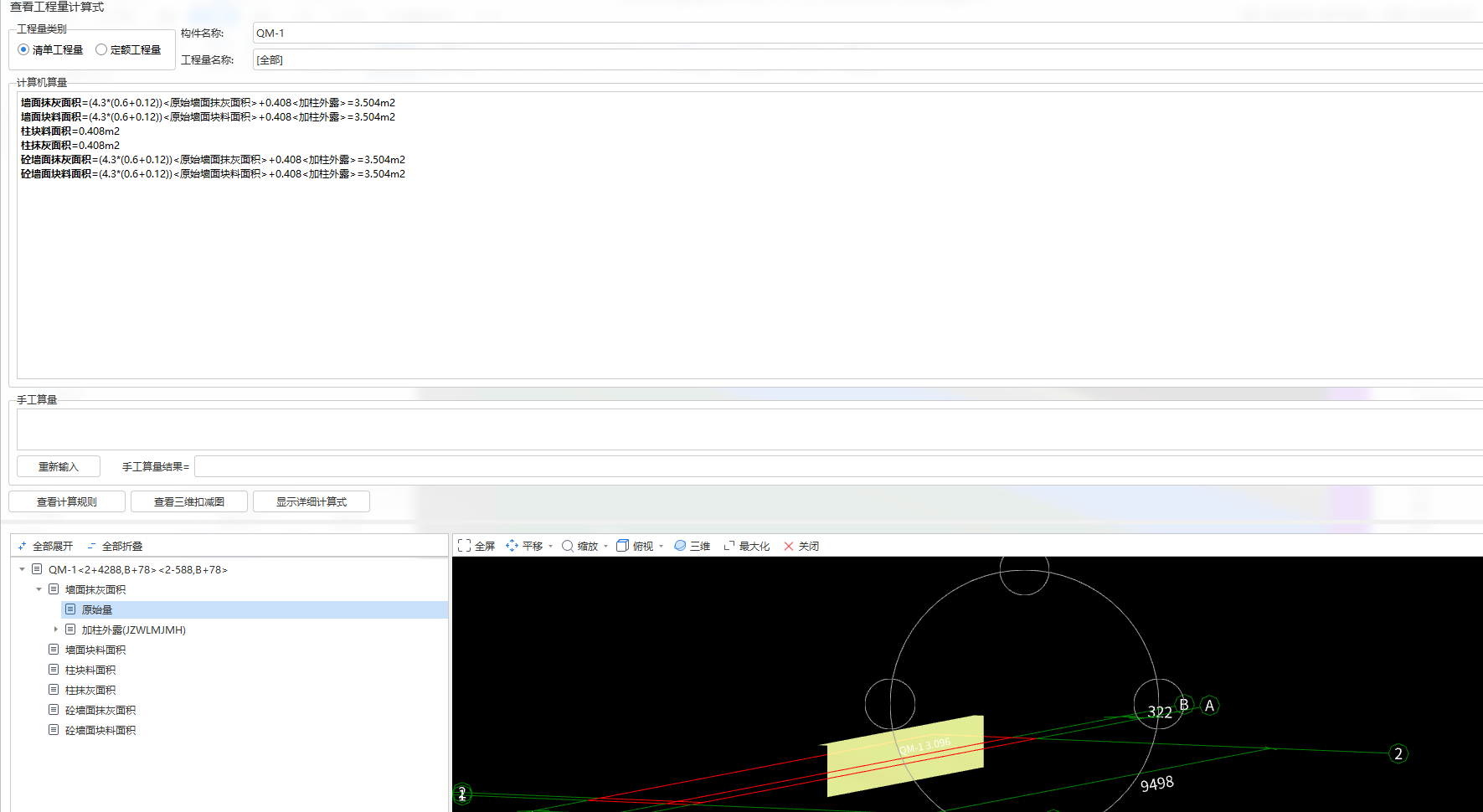Image resolution: width=1483 pixels, height=812 pixels.
Task: Open the 工程量名称 [全部] combo box
Action: pyautogui.click(x=868, y=59)
